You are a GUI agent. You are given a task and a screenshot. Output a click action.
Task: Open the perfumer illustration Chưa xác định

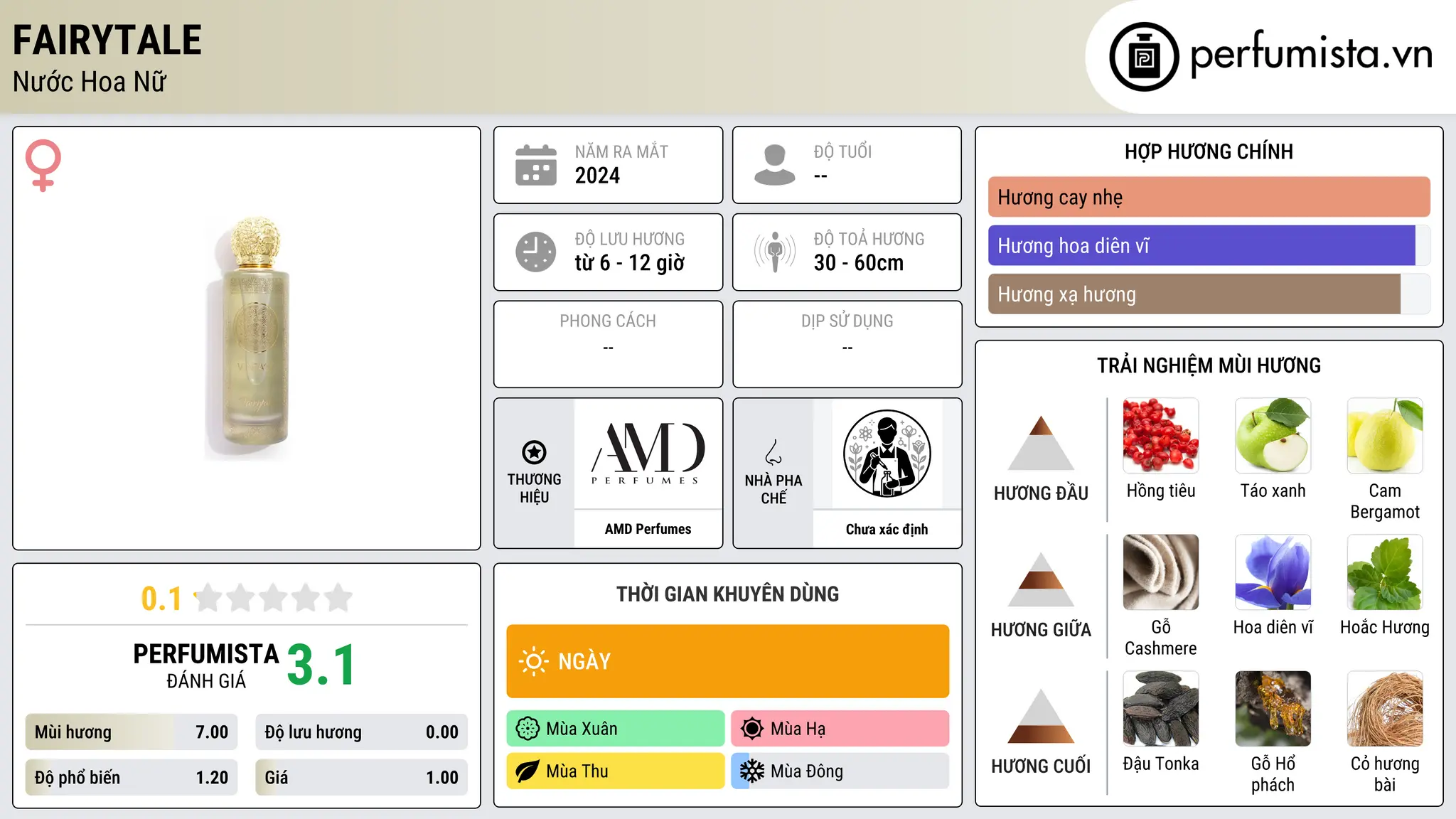(887, 454)
